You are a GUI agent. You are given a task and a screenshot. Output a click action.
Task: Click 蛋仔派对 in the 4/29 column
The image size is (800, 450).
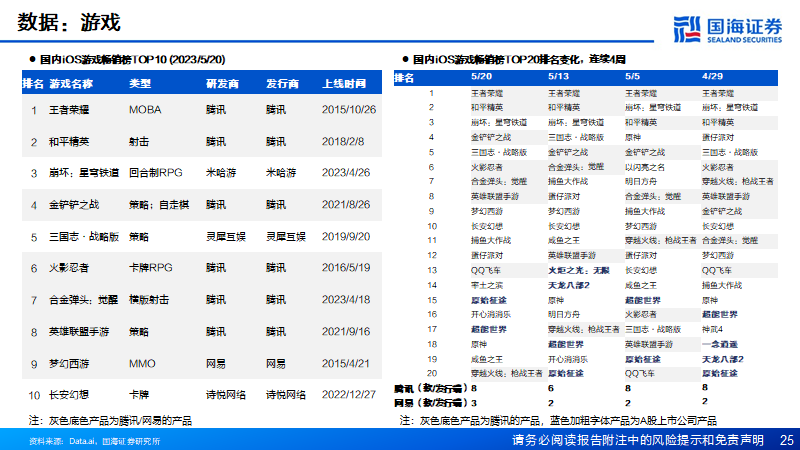click(x=718, y=138)
